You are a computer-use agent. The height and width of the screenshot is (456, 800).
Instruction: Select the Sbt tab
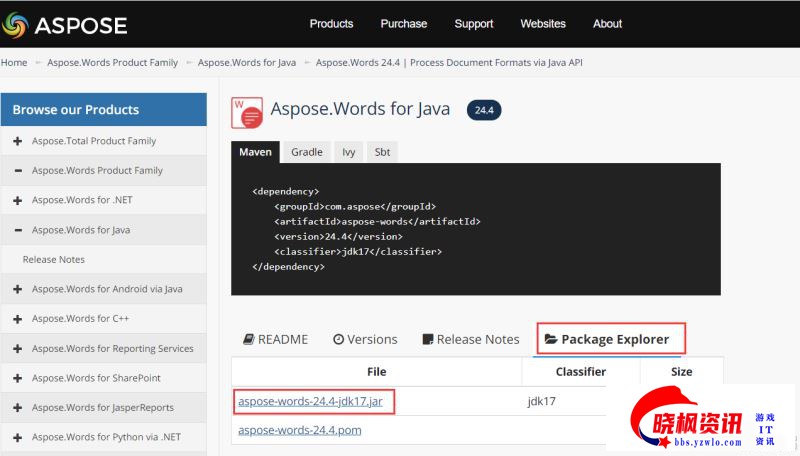click(x=382, y=152)
